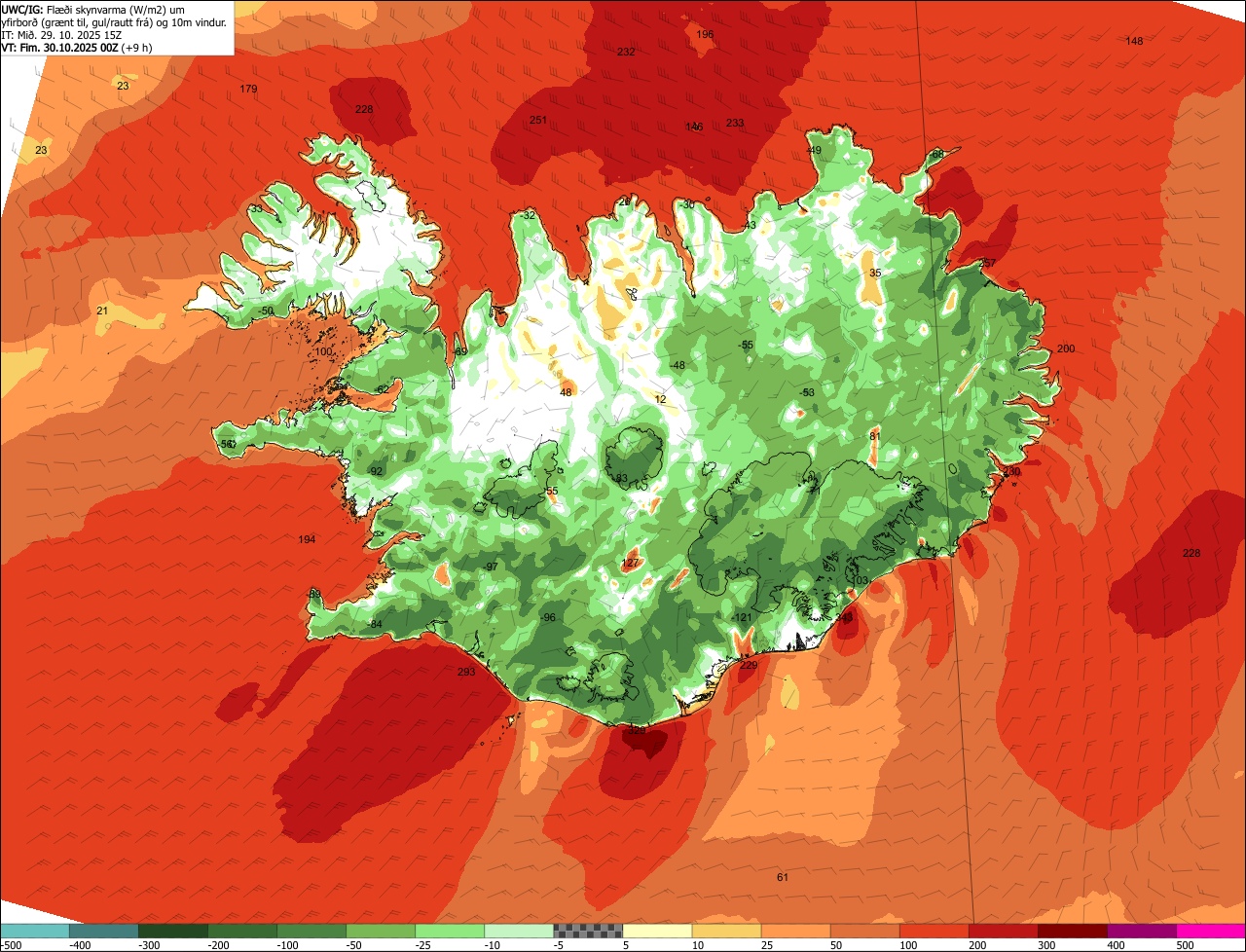Image resolution: width=1246 pixels, height=952 pixels.
Task: Select the value 200 off the east coast
Action: pyautogui.click(x=1066, y=348)
